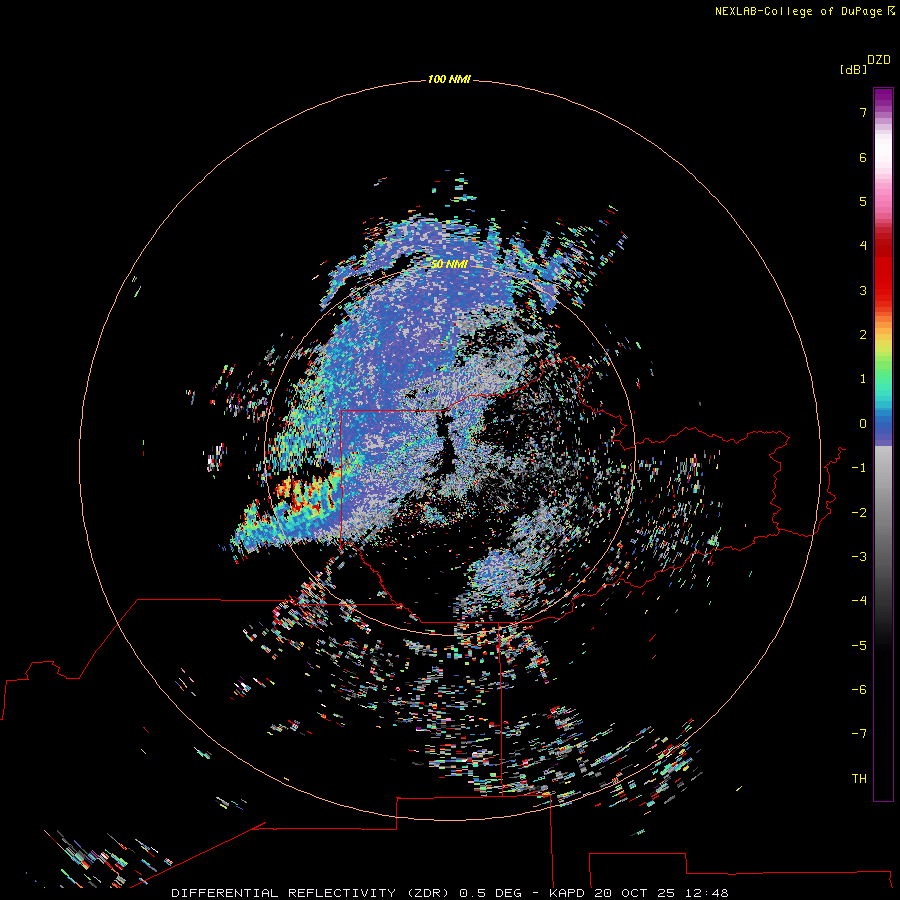Click the -3 value on the color scale

(x=859, y=557)
